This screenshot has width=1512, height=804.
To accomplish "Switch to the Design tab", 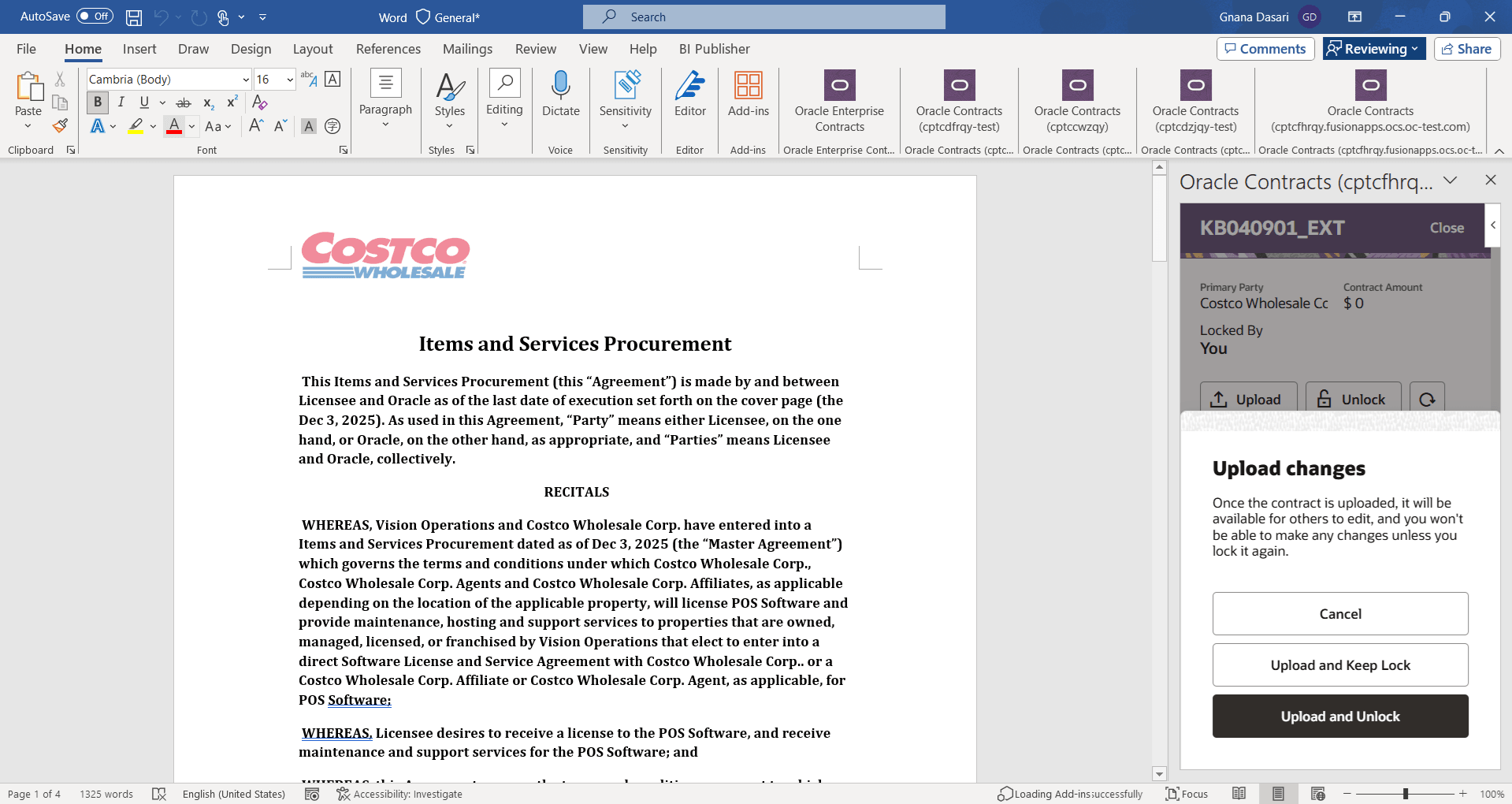I will 251,49.
